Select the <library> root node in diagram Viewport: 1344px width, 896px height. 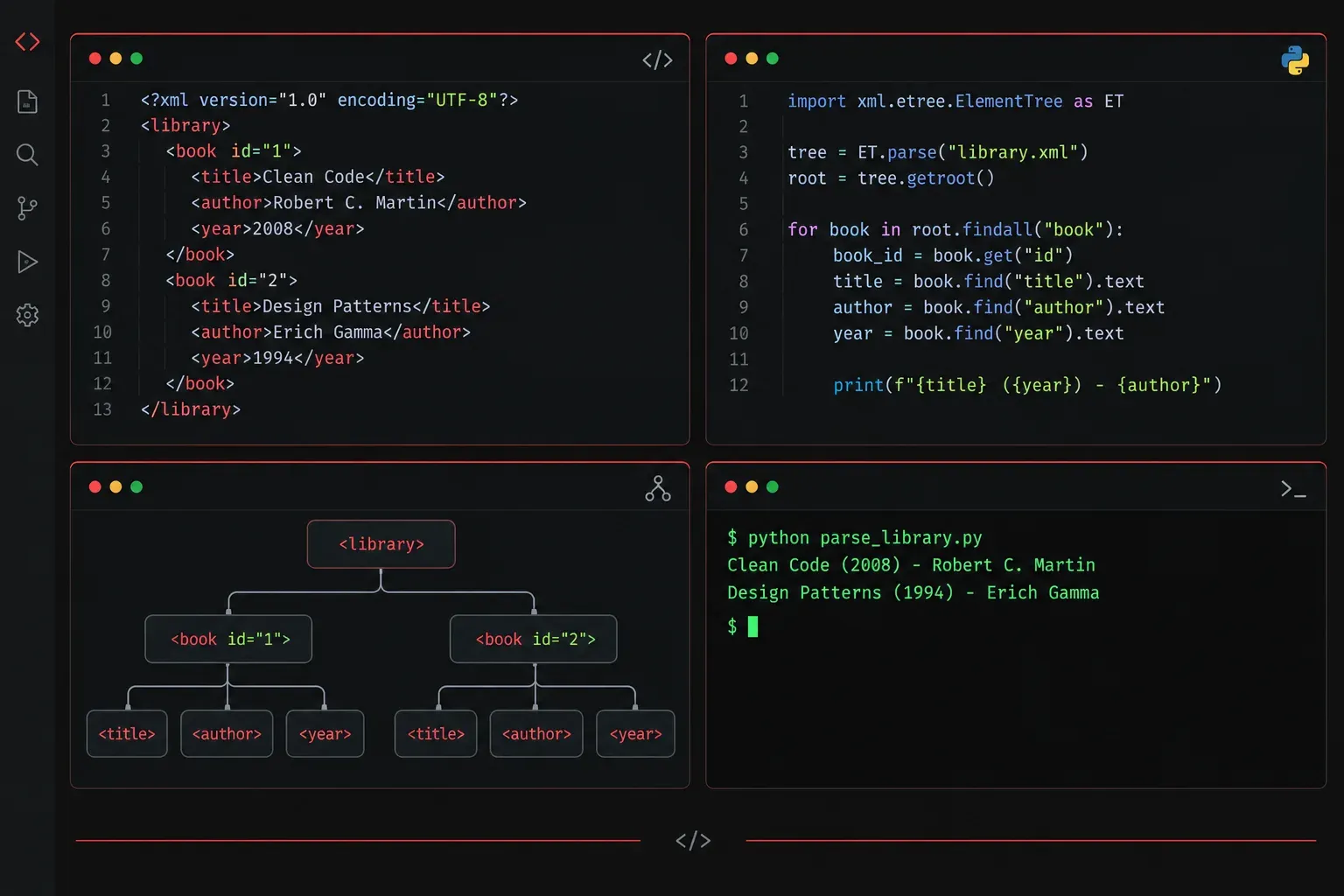coord(381,544)
